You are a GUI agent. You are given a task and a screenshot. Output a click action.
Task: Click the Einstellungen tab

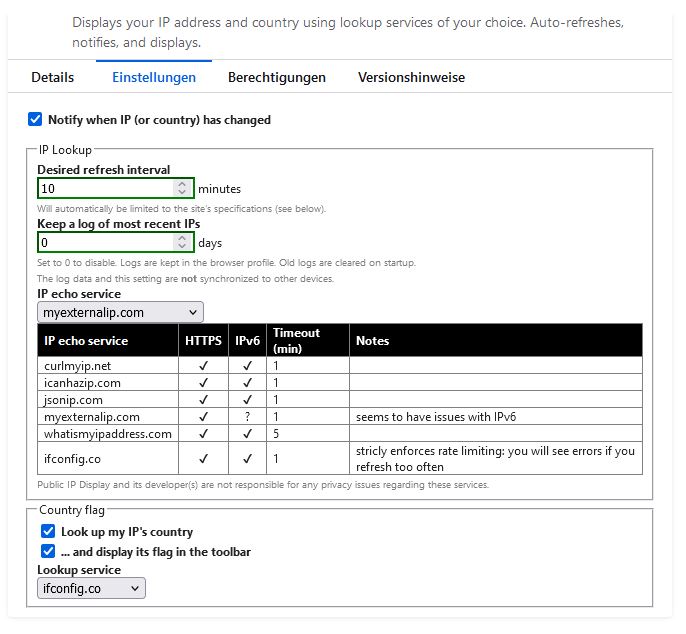click(x=154, y=77)
